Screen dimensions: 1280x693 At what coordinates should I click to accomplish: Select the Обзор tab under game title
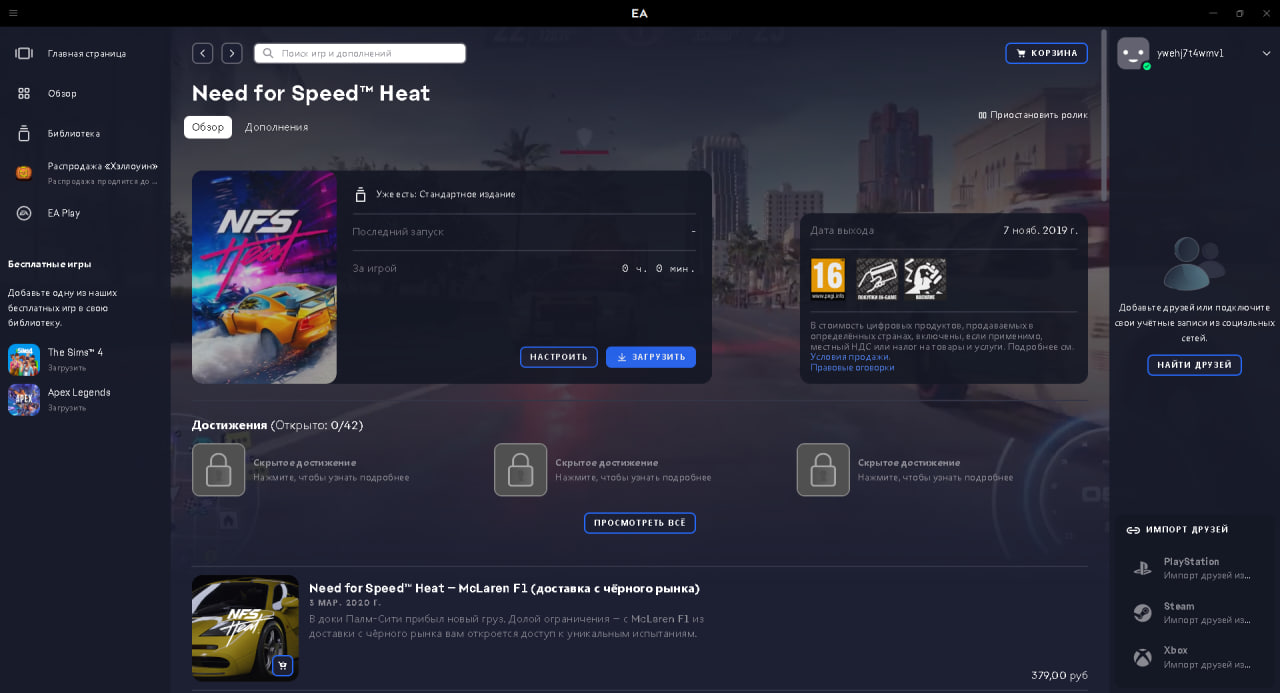[208, 127]
